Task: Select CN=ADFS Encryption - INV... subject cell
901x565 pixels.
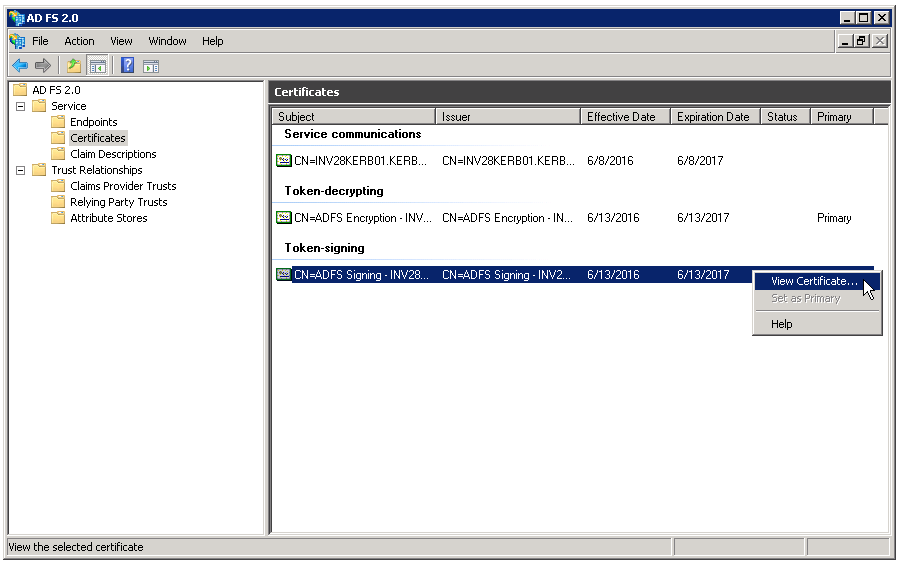Action: click(363, 217)
